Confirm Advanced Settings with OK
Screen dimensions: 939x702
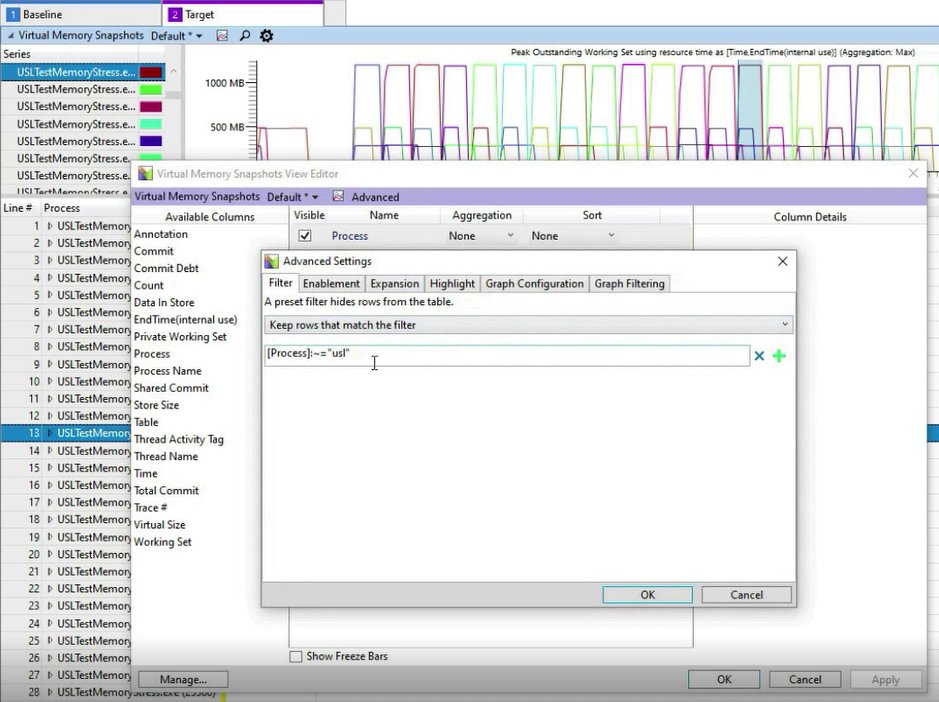pyautogui.click(x=647, y=595)
